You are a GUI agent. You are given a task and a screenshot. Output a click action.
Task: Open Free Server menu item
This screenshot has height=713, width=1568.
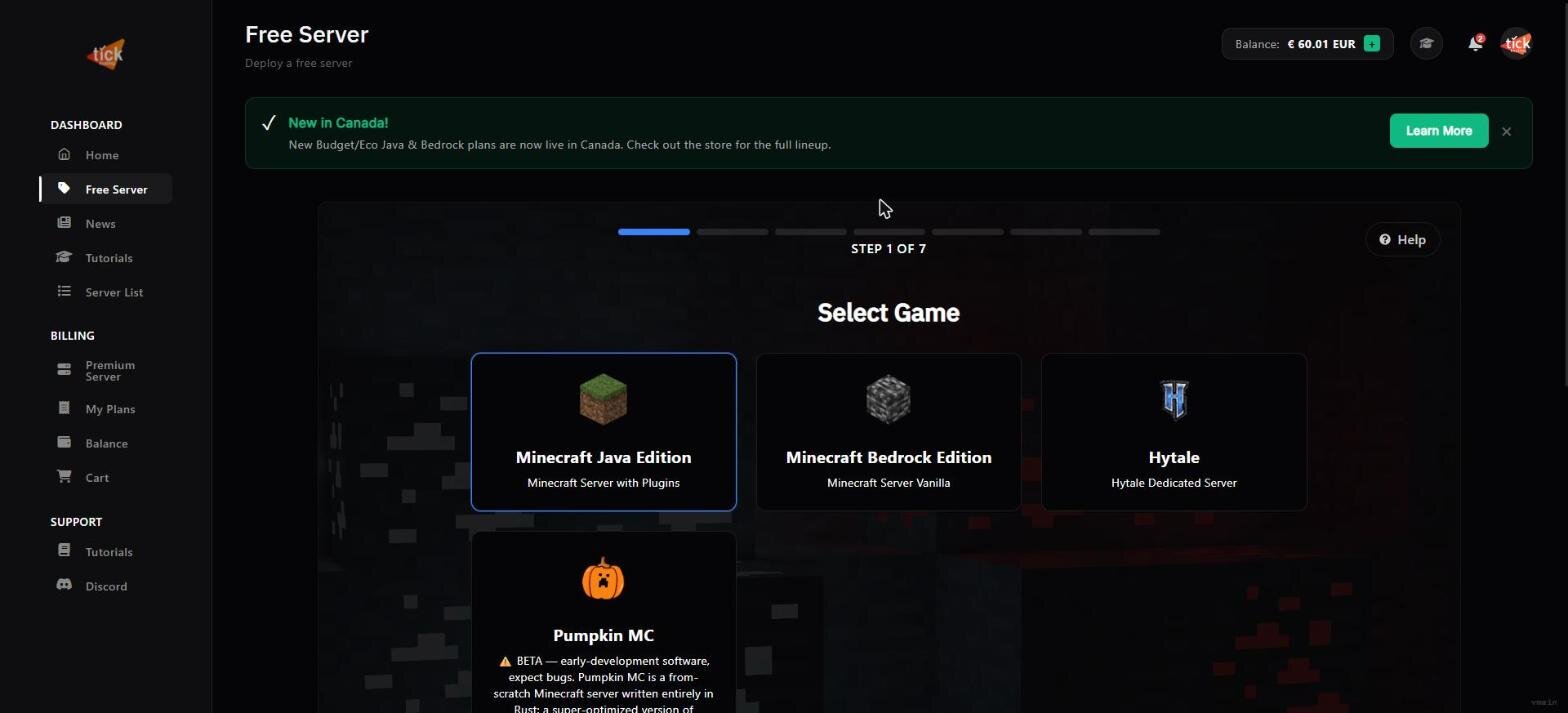(105, 189)
